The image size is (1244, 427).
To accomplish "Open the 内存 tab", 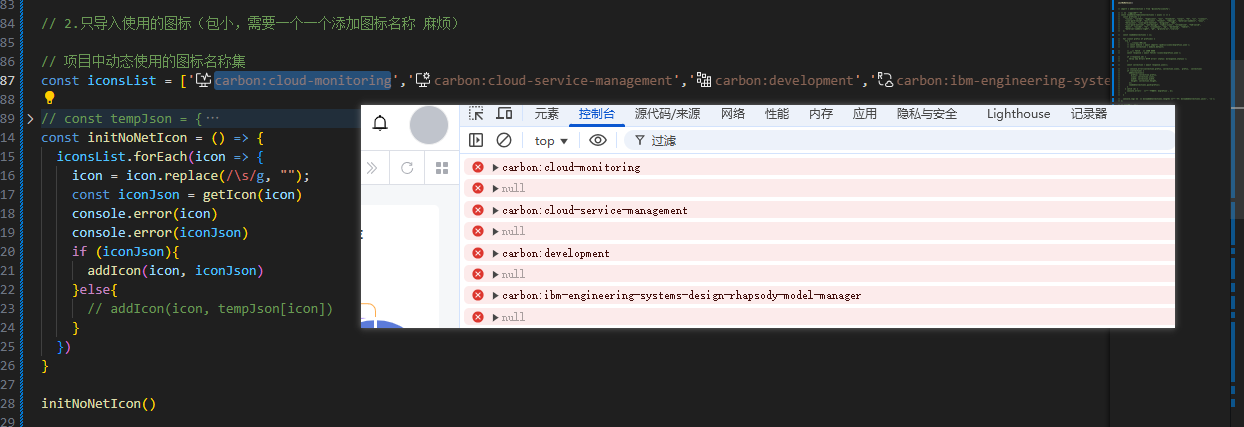I will pos(821,114).
